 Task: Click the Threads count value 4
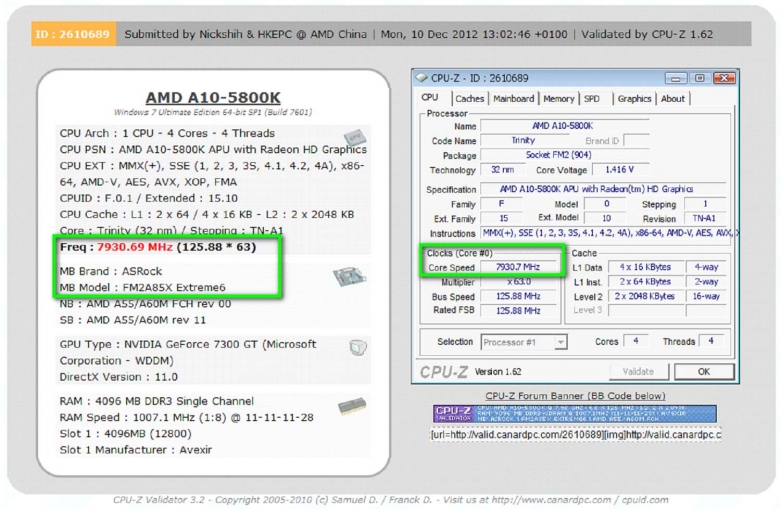pyautogui.click(x=711, y=341)
